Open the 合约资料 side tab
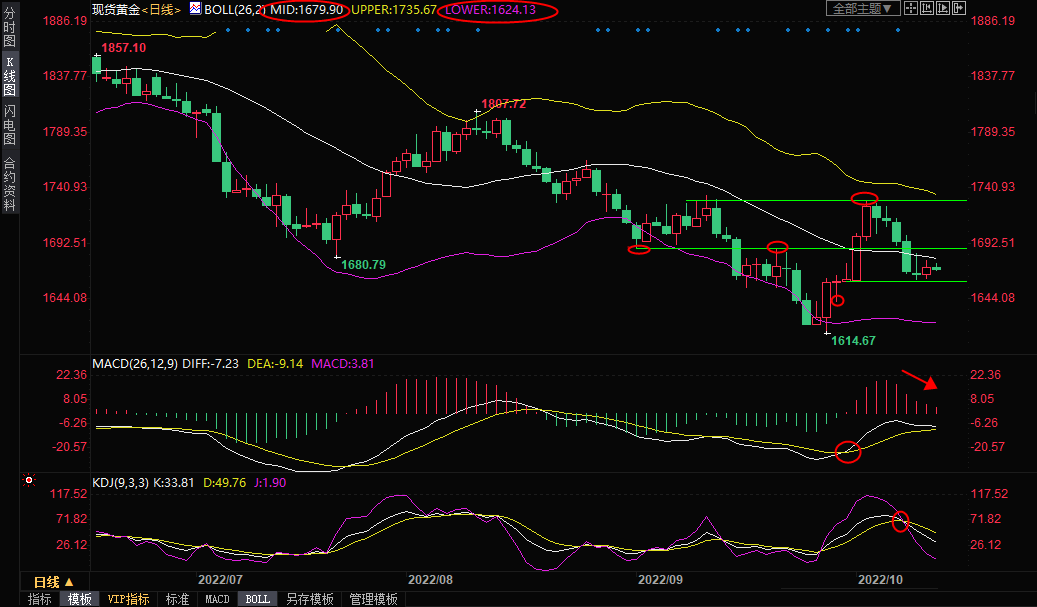1037x607 pixels. pos(9,184)
